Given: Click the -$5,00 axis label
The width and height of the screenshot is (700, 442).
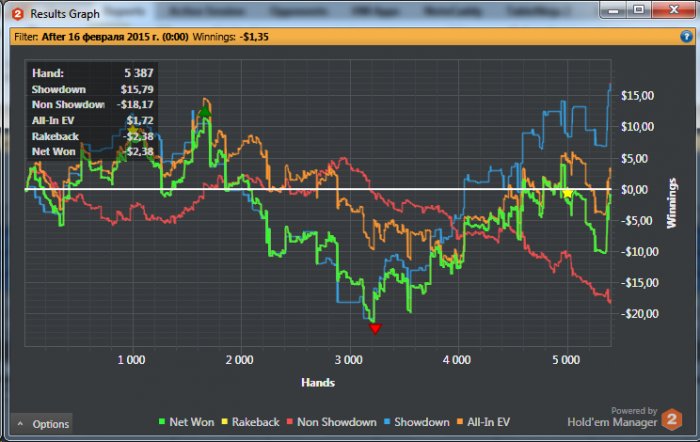Looking at the screenshot, I should pos(636,221).
